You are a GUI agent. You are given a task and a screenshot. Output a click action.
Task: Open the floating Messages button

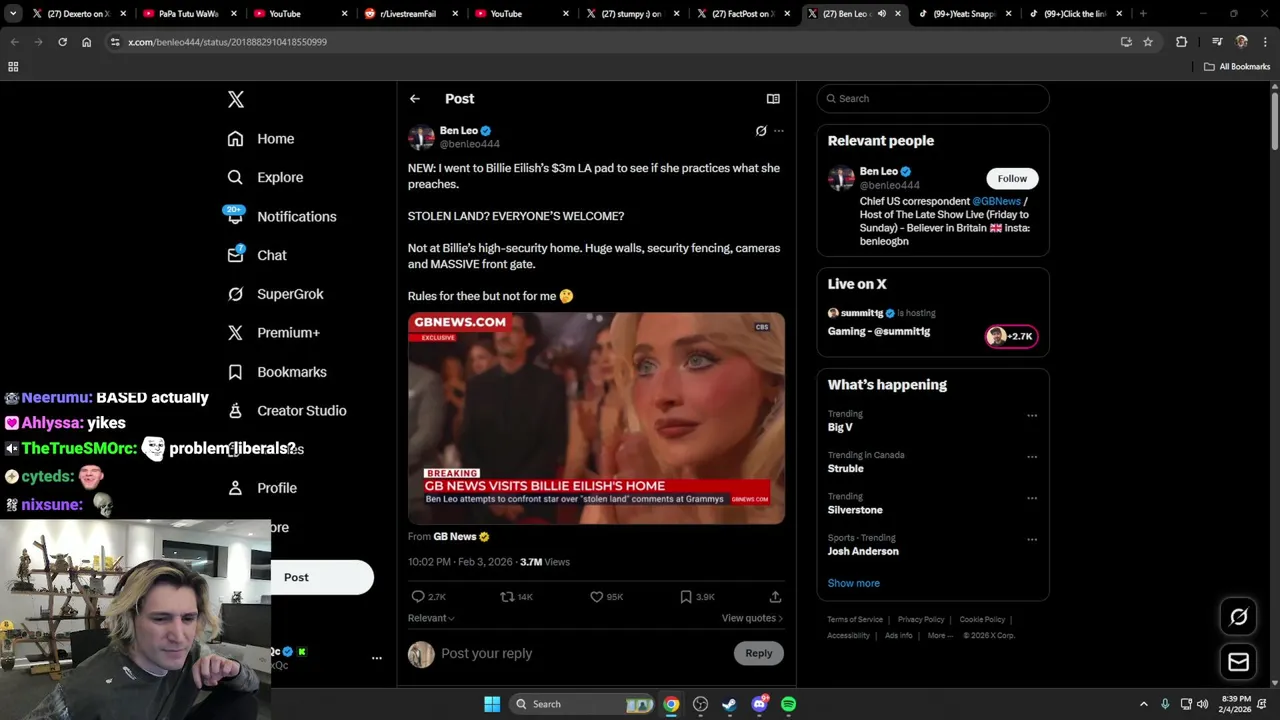pyautogui.click(x=1238, y=662)
